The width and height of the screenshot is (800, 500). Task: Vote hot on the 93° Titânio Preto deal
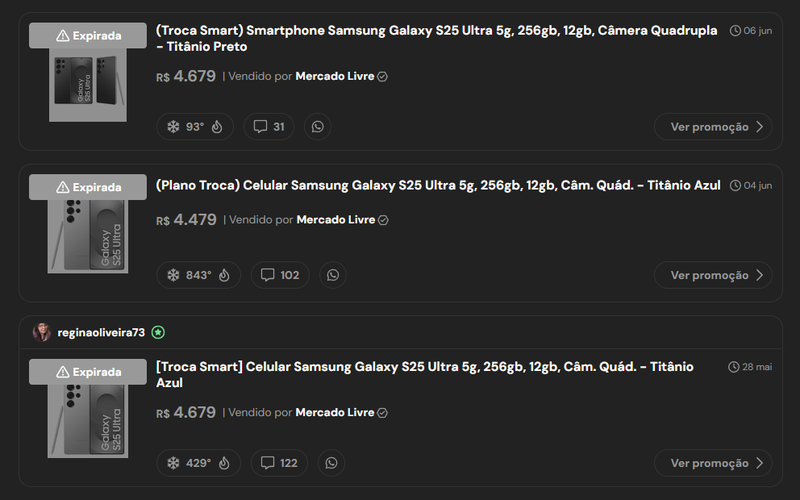[217, 127]
